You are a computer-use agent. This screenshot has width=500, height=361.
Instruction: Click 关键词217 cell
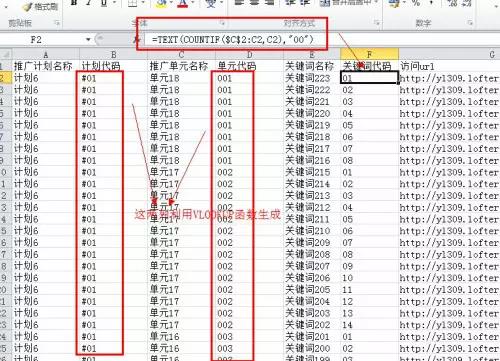(312, 148)
